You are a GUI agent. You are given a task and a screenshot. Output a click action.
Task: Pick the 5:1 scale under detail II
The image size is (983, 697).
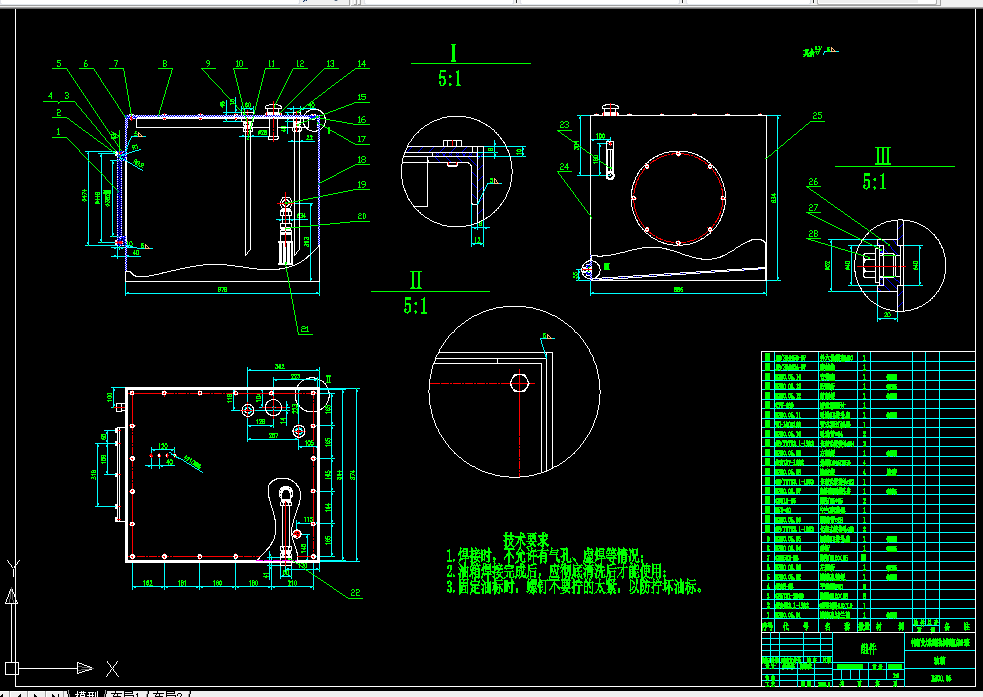(416, 305)
